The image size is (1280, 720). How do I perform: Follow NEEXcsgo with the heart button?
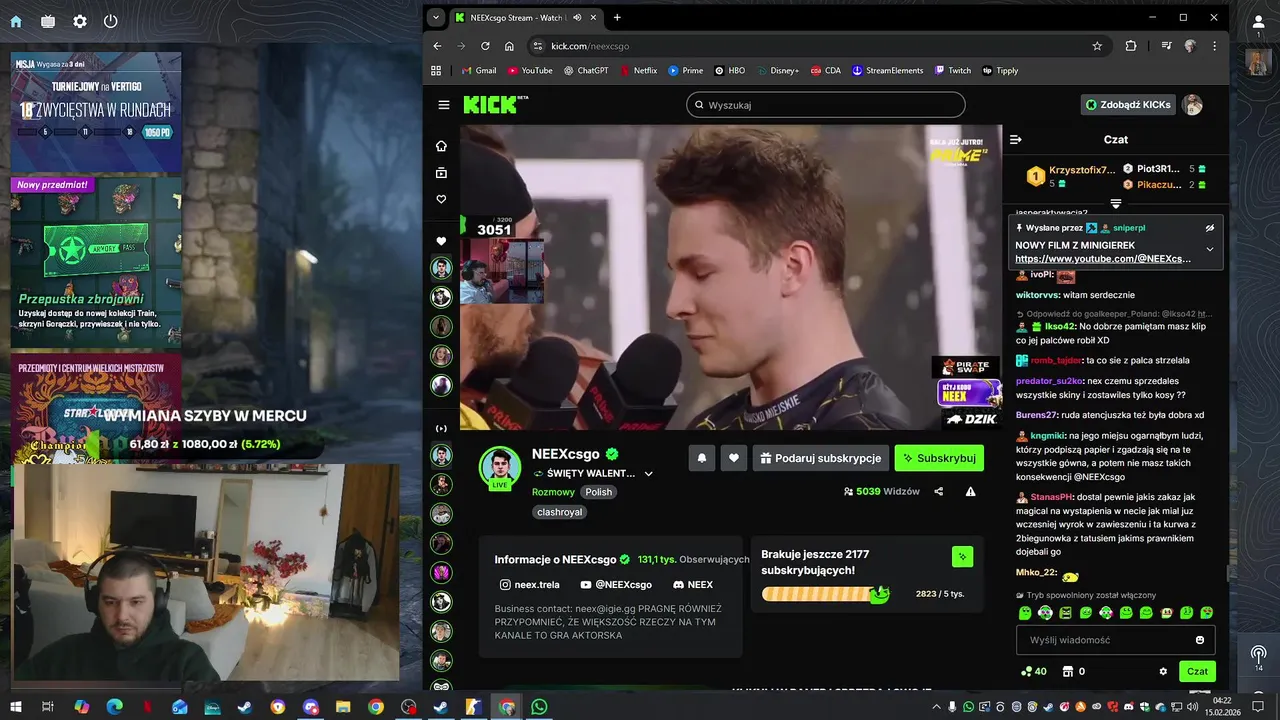coord(734,458)
